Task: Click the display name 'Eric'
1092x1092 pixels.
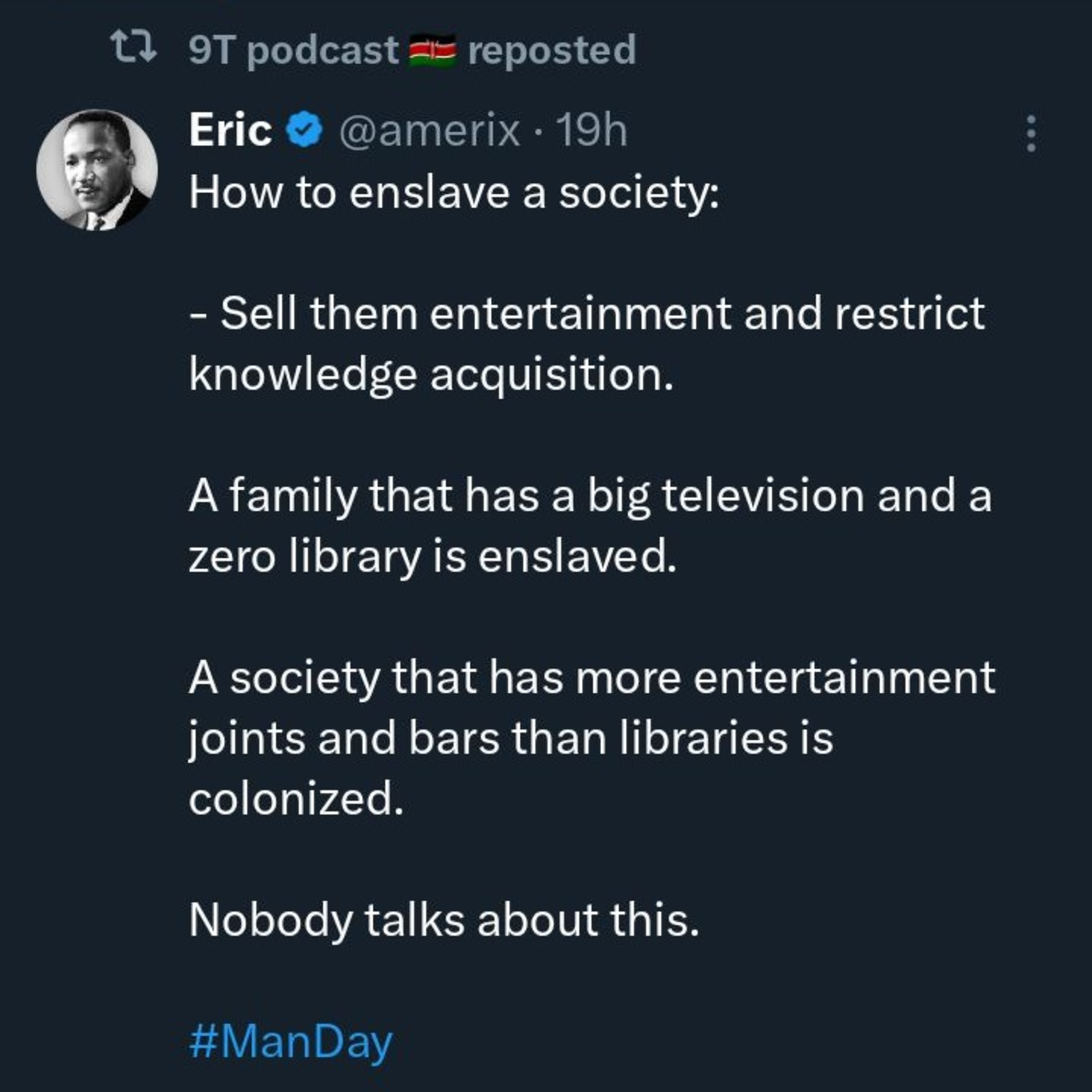Action: click(x=231, y=131)
